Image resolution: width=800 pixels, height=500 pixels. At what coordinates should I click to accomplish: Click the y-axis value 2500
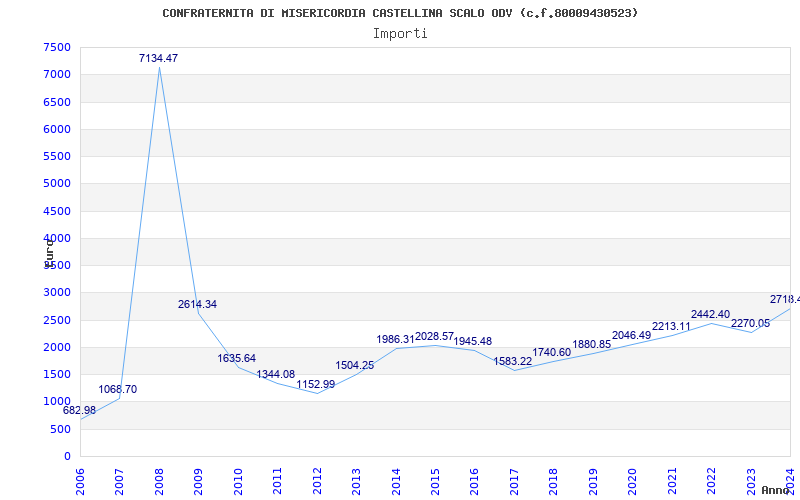(57, 320)
